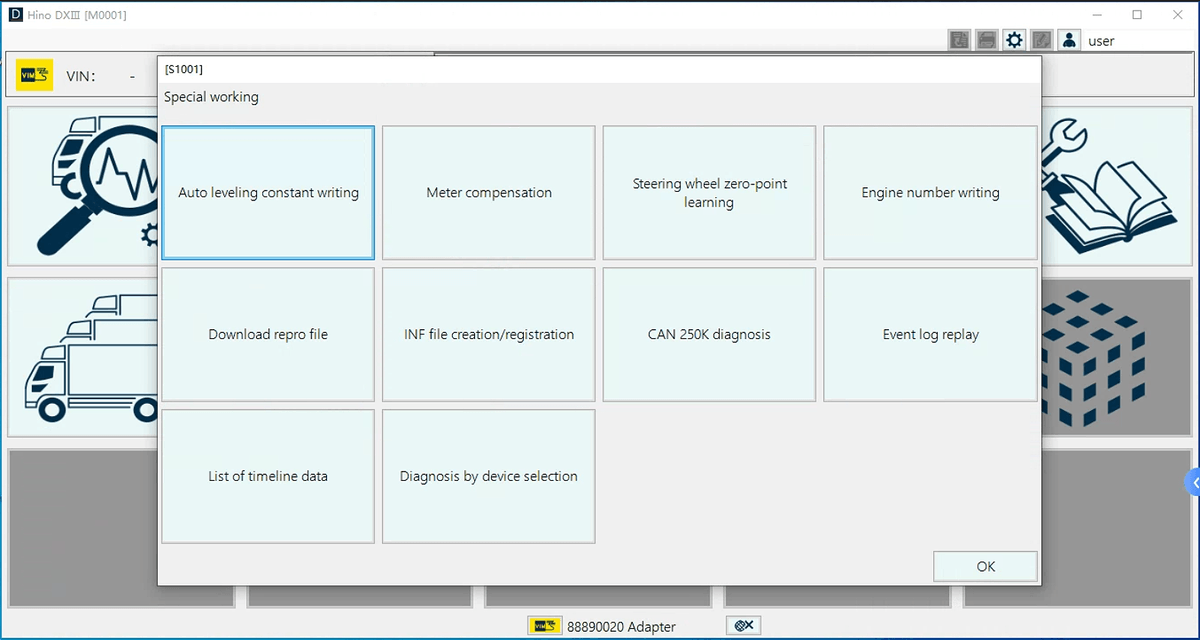The width and height of the screenshot is (1200, 640).
Task: Open Event log replay
Action: pyautogui.click(x=930, y=335)
